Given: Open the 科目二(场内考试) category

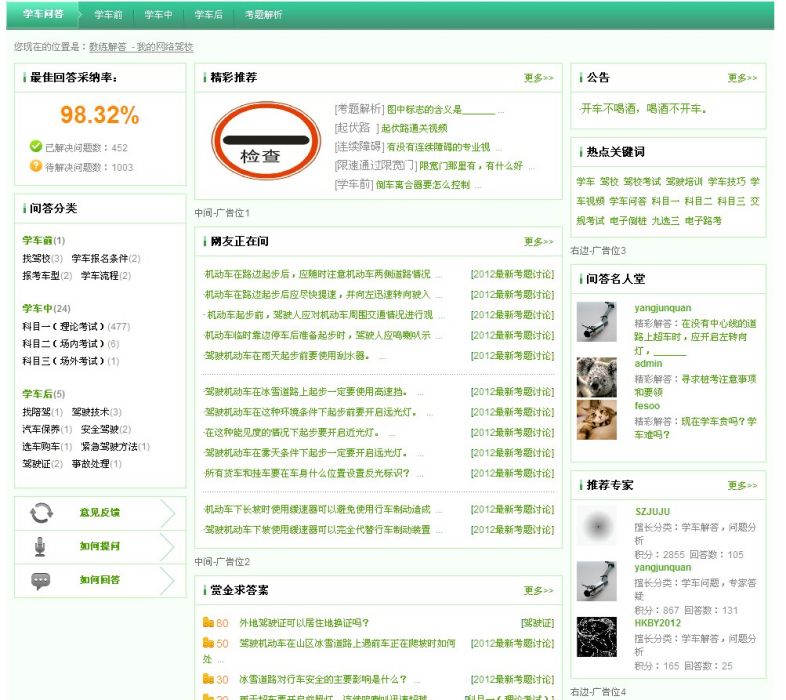Looking at the screenshot, I should point(63,343).
